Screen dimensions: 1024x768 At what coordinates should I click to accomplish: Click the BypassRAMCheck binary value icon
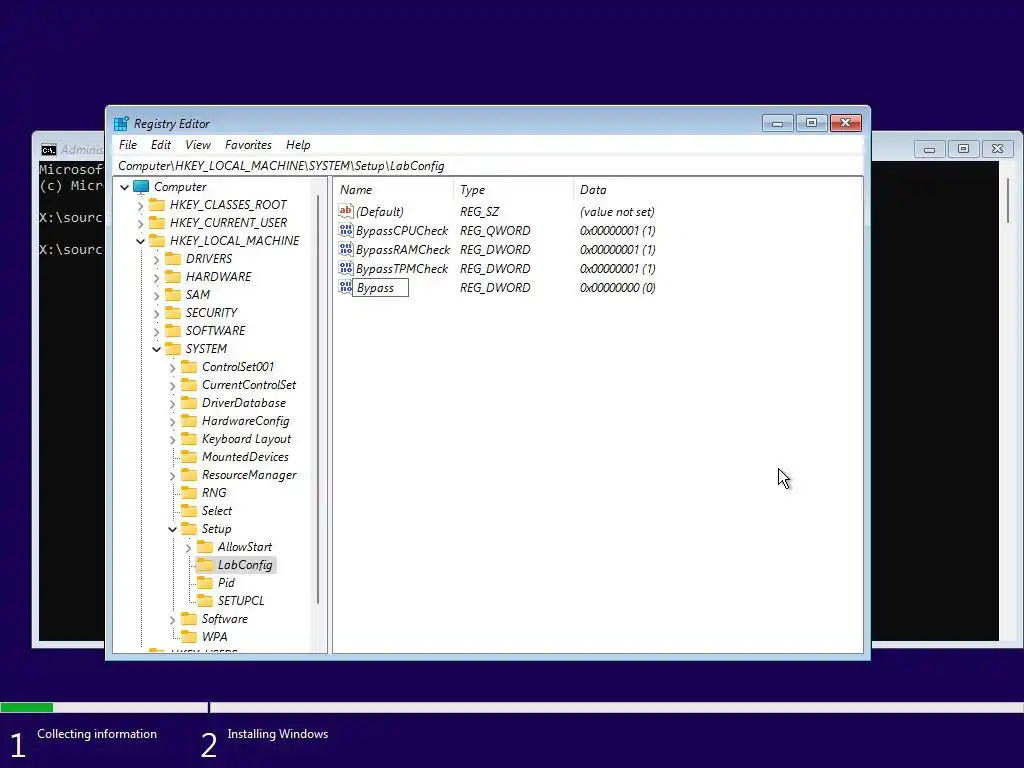pyautogui.click(x=345, y=249)
